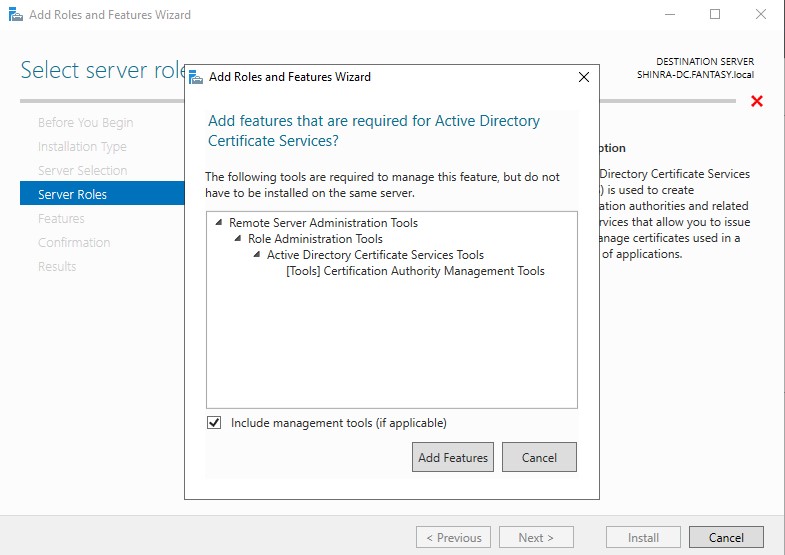Select Active Directory Certificate Services Tools text
Screen dimensions: 785x555
[375, 255]
